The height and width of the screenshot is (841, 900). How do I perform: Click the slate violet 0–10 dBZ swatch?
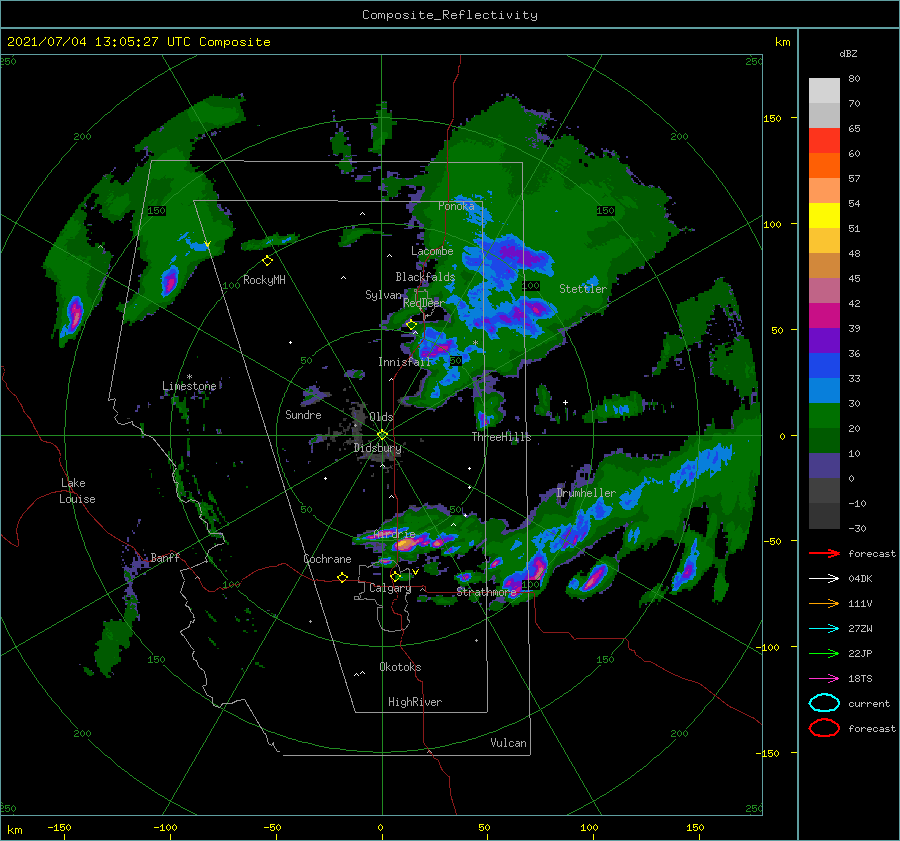(x=824, y=466)
